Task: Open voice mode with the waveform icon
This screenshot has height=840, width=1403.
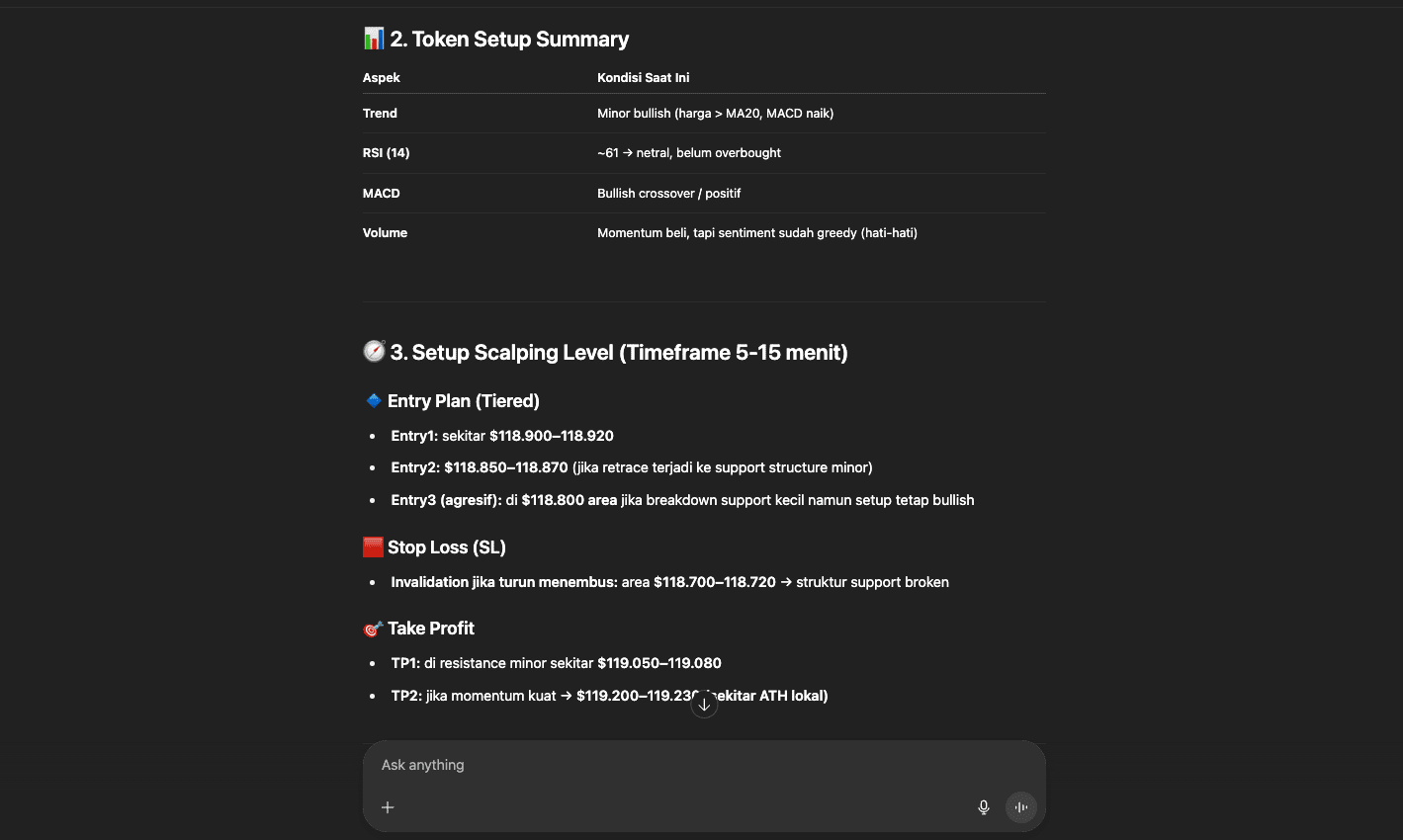Action: 1021,807
